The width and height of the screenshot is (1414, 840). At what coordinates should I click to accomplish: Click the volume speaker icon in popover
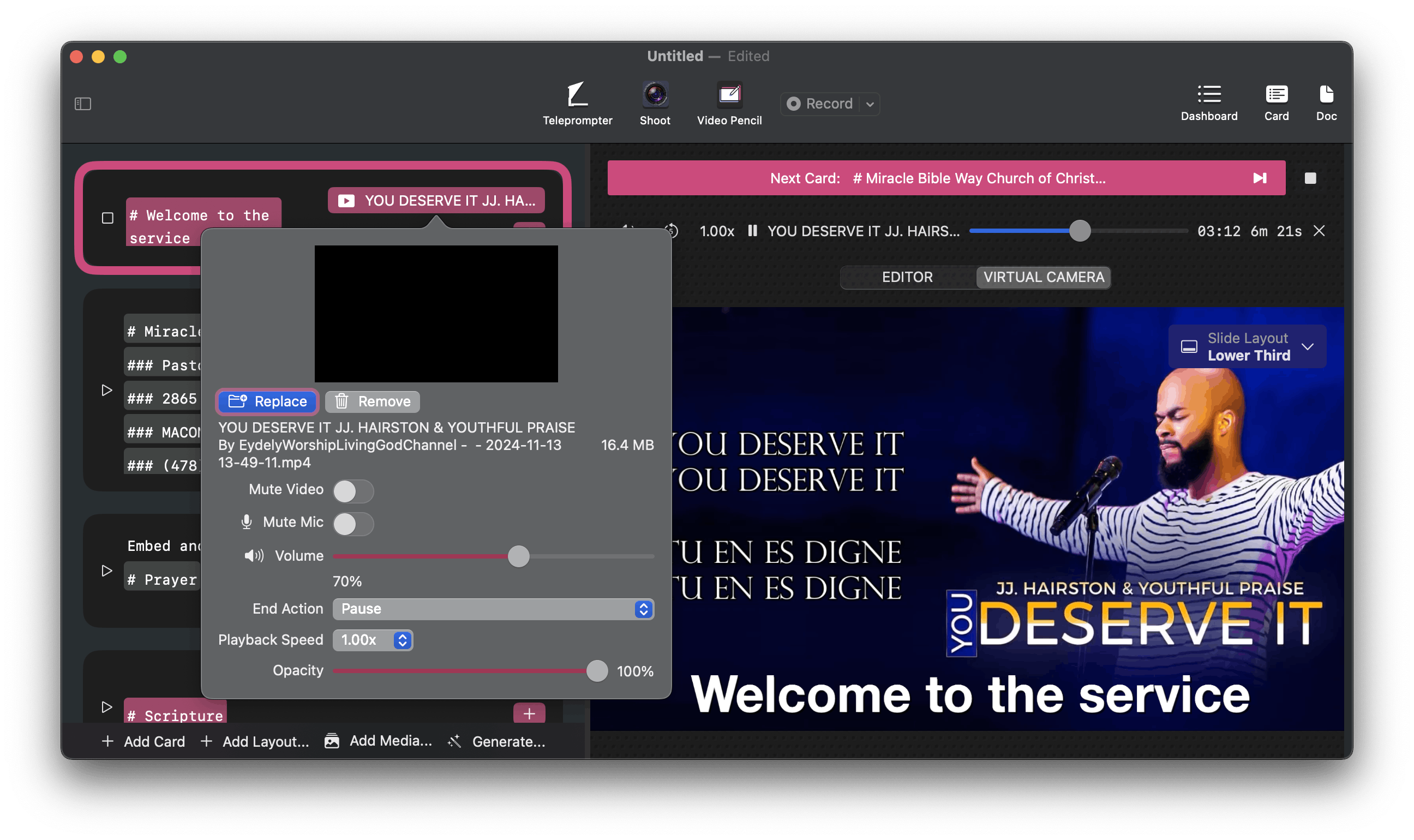(x=254, y=556)
